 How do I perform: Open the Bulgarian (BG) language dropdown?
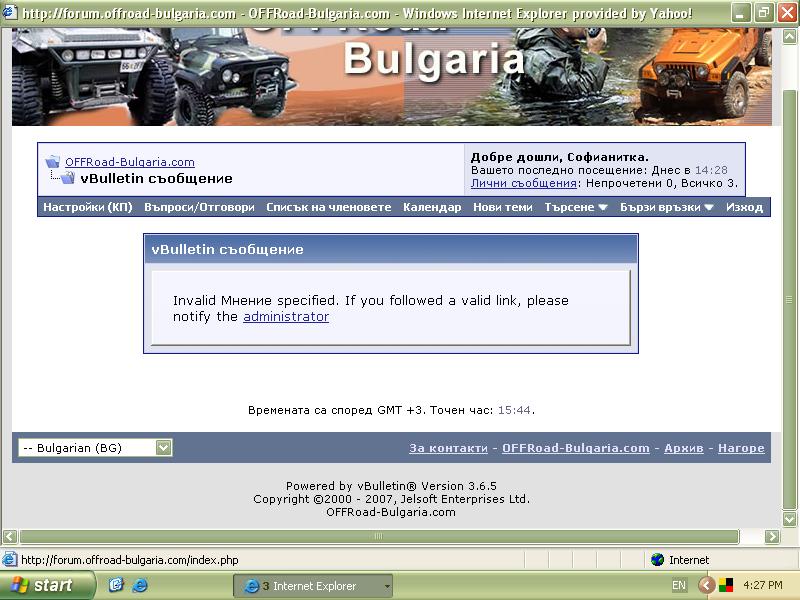click(x=95, y=447)
